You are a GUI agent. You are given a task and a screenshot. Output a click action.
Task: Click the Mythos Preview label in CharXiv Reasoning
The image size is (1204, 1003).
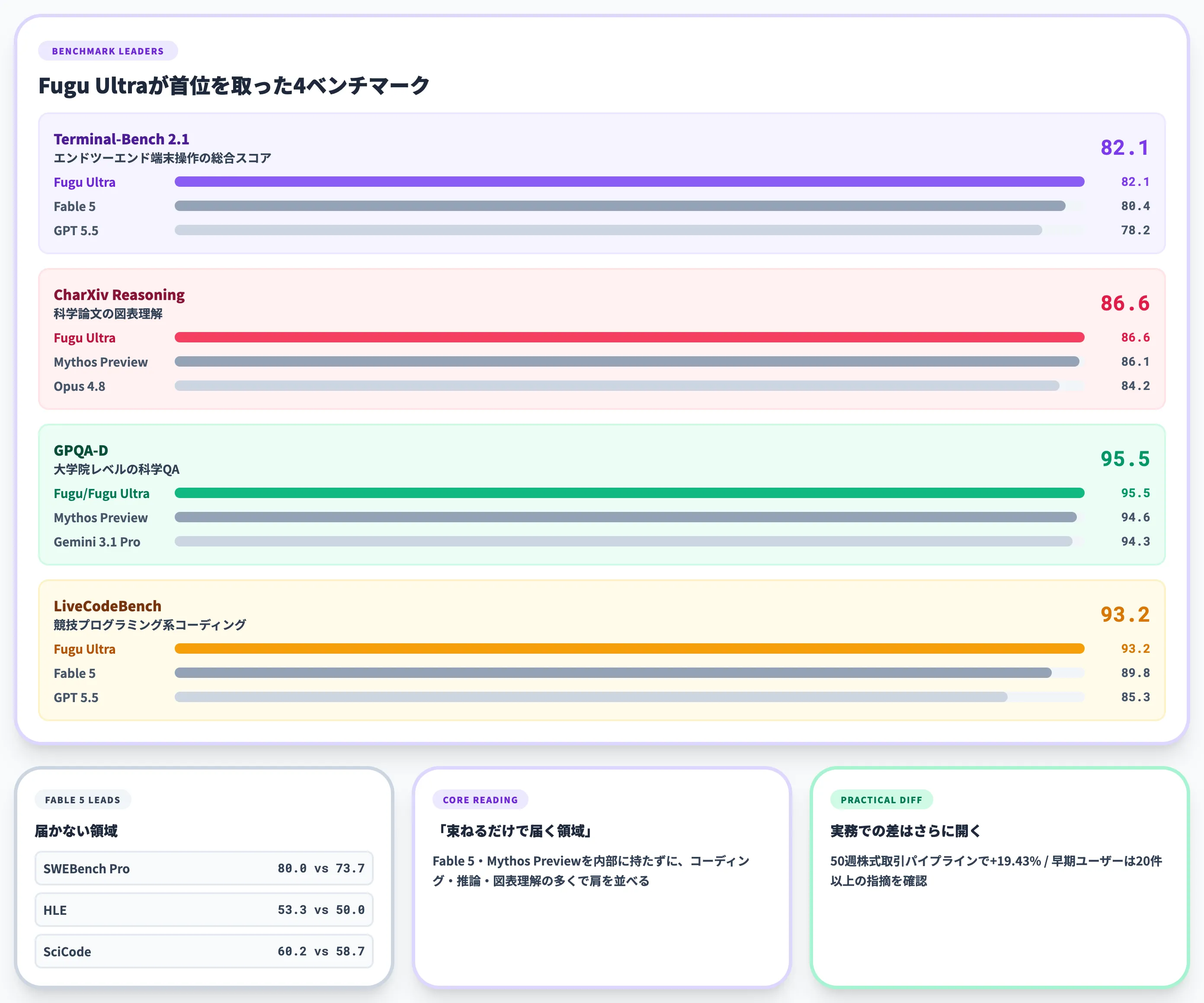pos(101,362)
